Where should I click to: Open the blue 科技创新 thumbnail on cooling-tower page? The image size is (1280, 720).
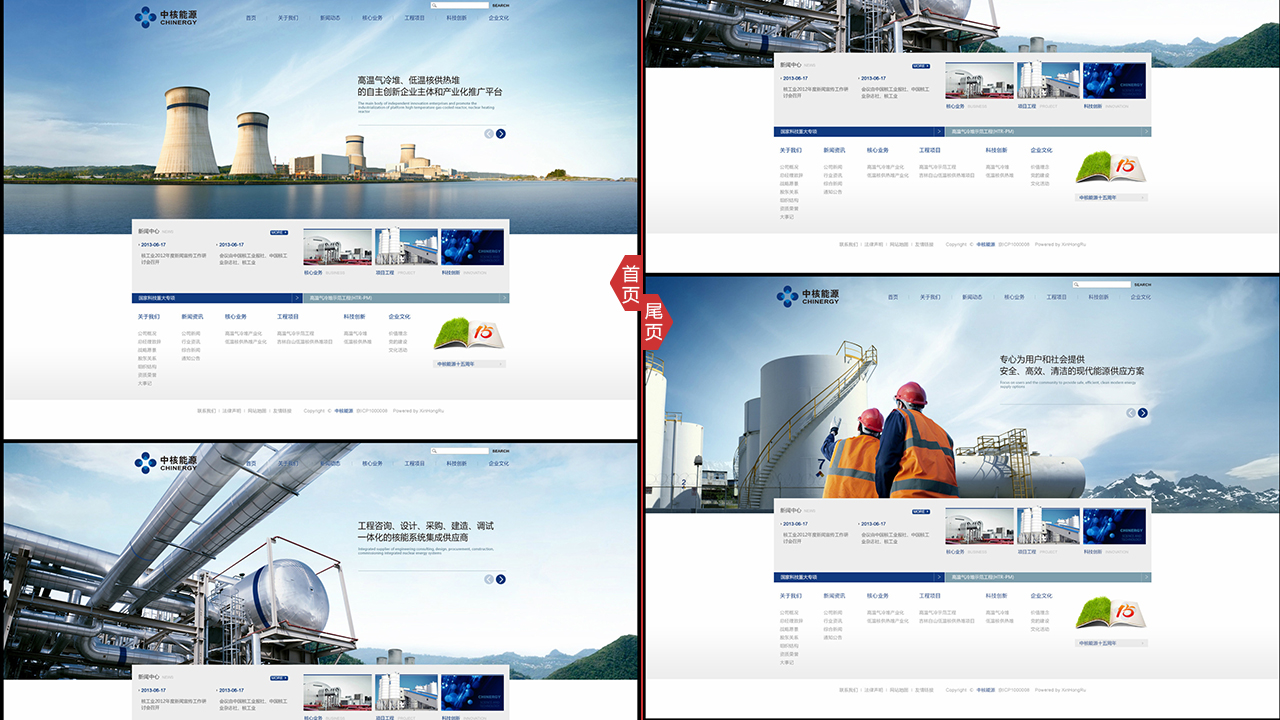[473, 247]
